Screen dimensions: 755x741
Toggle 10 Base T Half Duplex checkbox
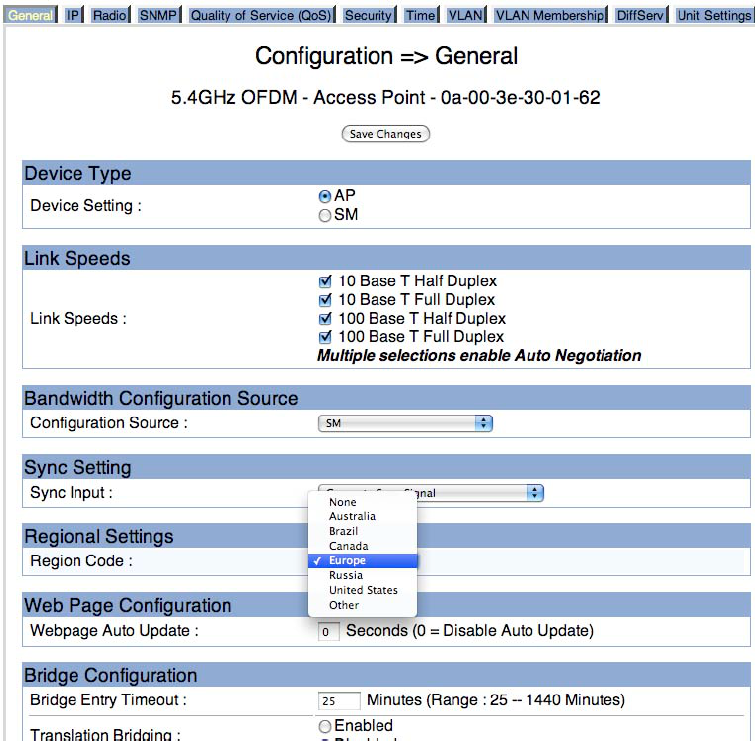[325, 281]
